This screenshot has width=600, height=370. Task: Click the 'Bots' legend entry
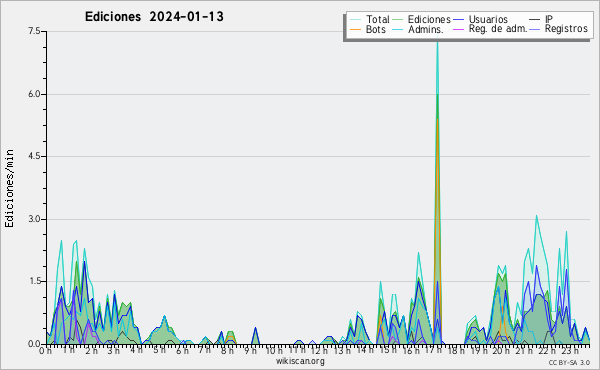point(376,29)
